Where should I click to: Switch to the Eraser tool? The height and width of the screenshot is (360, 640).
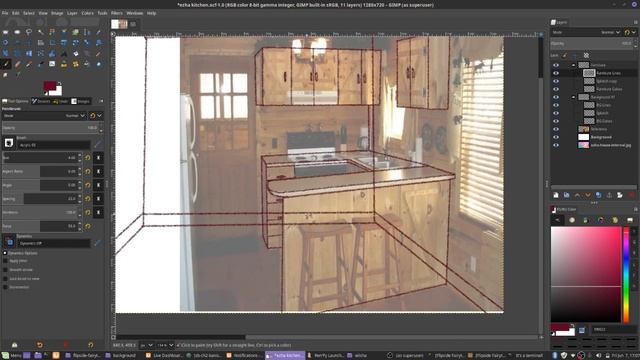(17, 64)
